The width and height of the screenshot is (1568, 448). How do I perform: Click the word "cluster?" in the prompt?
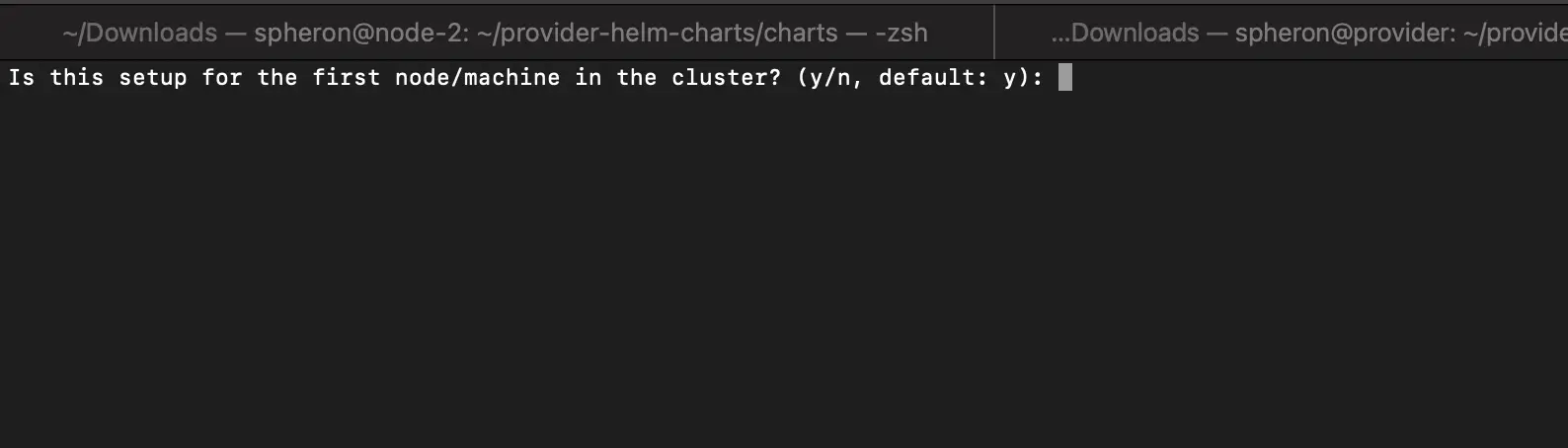pyautogui.click(x=726, y=77)
